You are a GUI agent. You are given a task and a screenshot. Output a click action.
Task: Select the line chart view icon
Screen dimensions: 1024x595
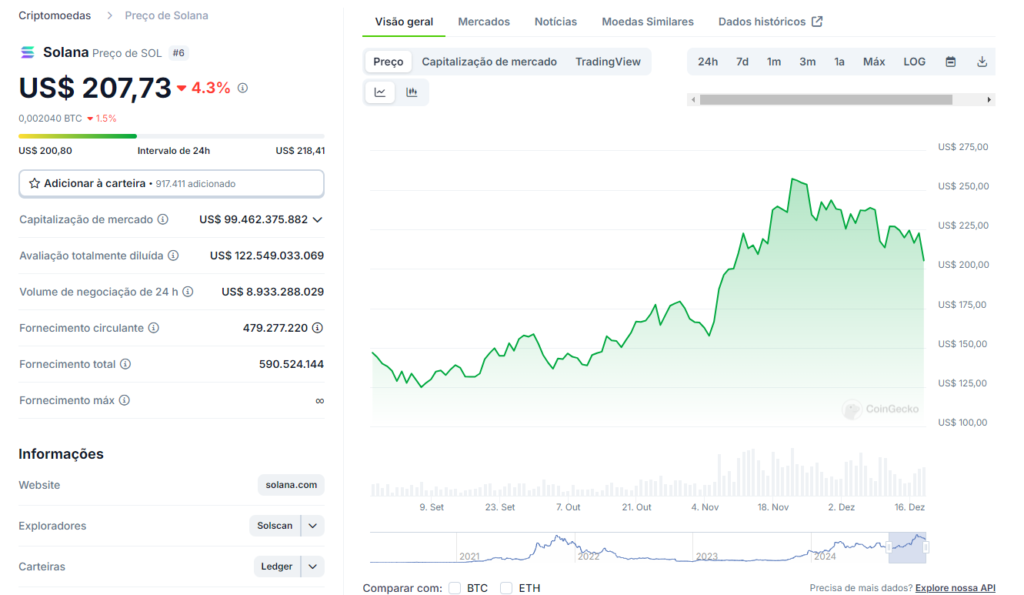(x=380, y=92)
